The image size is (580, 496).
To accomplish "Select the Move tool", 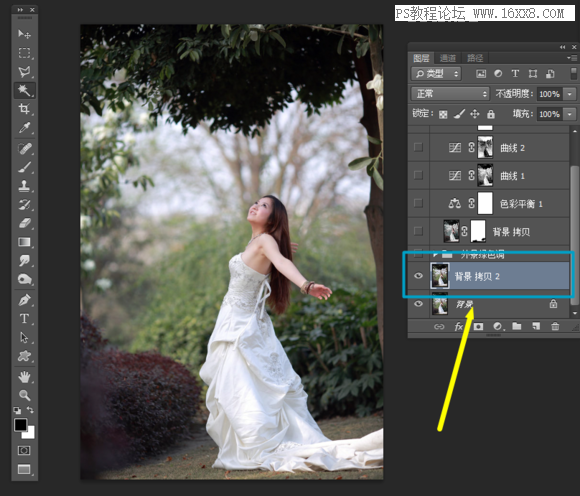I will (x=24, y=34).
